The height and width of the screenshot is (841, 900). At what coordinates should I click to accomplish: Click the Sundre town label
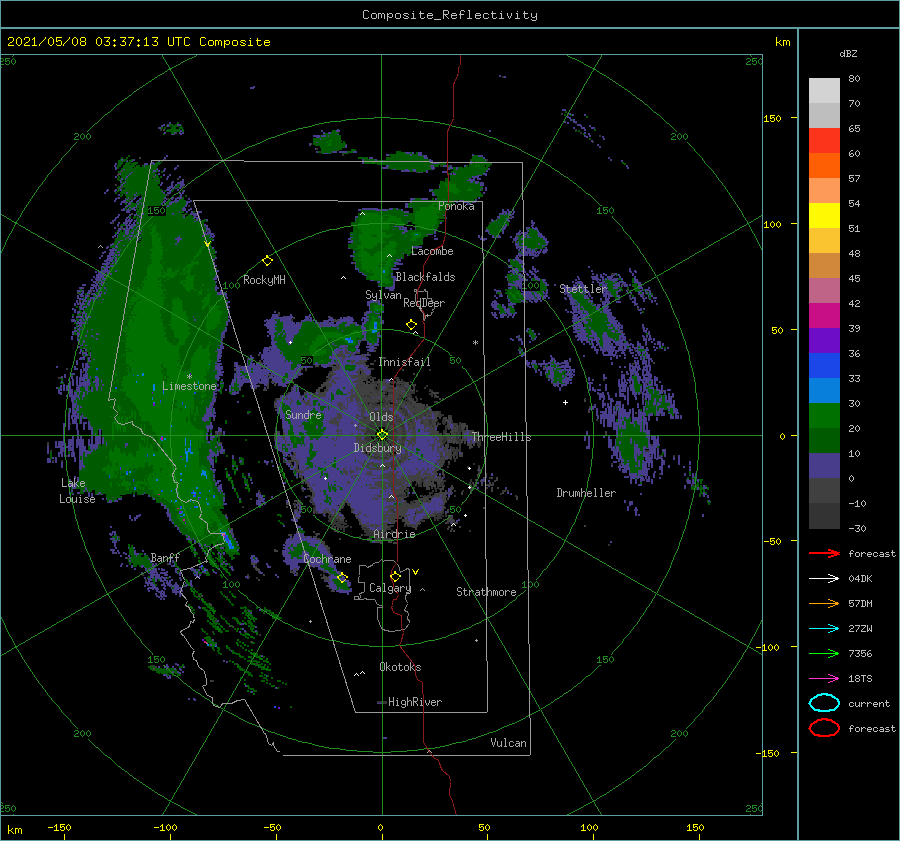point(303,414)
